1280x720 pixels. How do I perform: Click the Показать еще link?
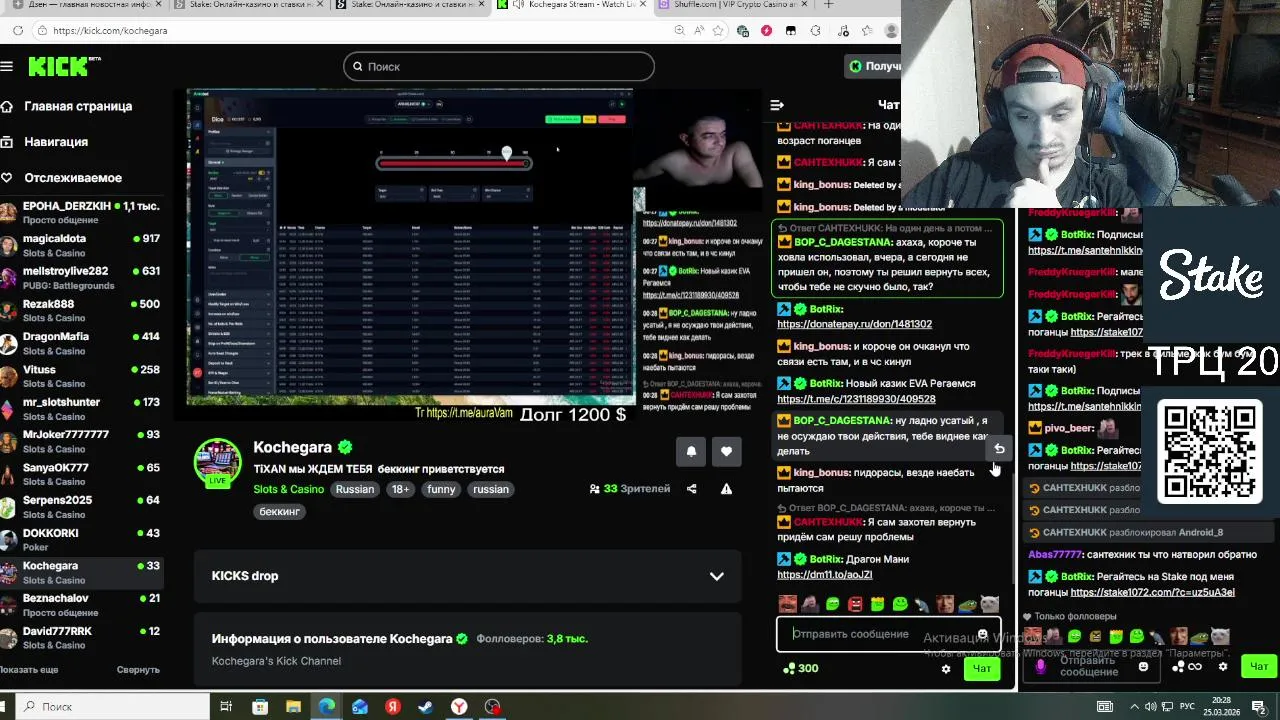[29, 670]
